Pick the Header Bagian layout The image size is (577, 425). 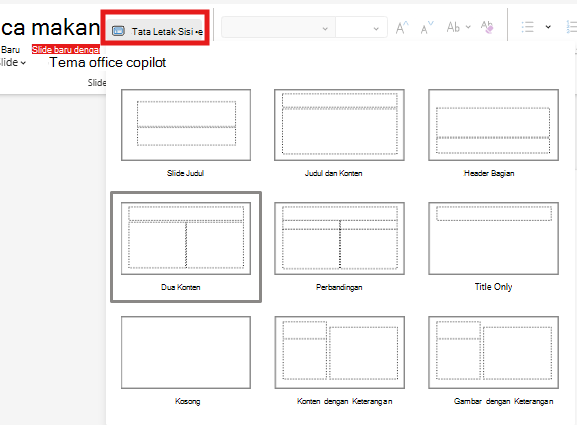(493, 125)
